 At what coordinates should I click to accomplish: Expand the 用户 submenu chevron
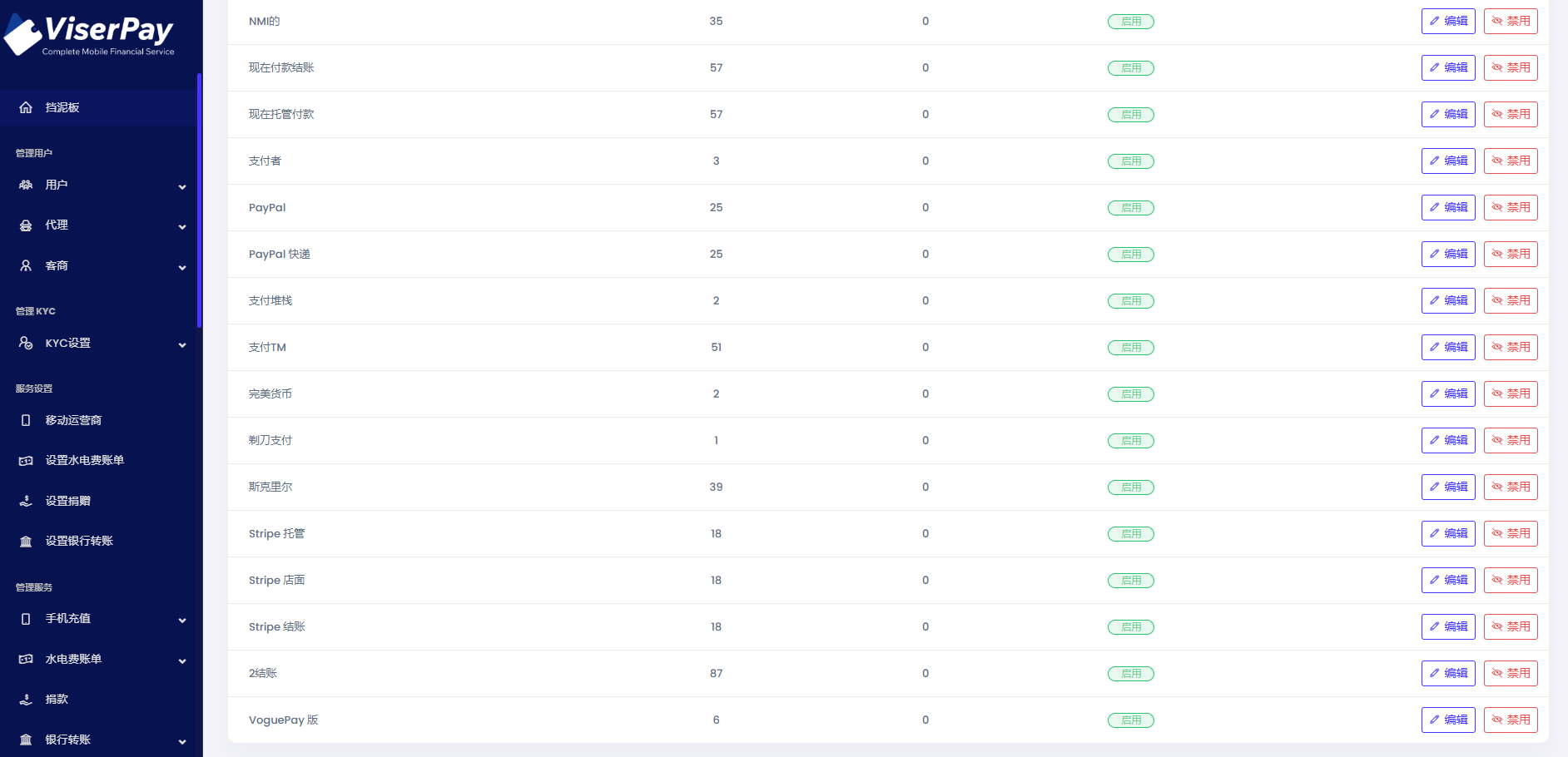(182, 186)
